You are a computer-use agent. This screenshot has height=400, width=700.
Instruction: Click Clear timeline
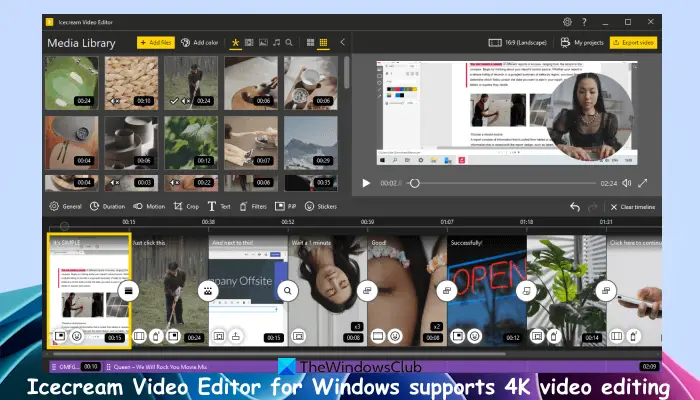[633, 207]
